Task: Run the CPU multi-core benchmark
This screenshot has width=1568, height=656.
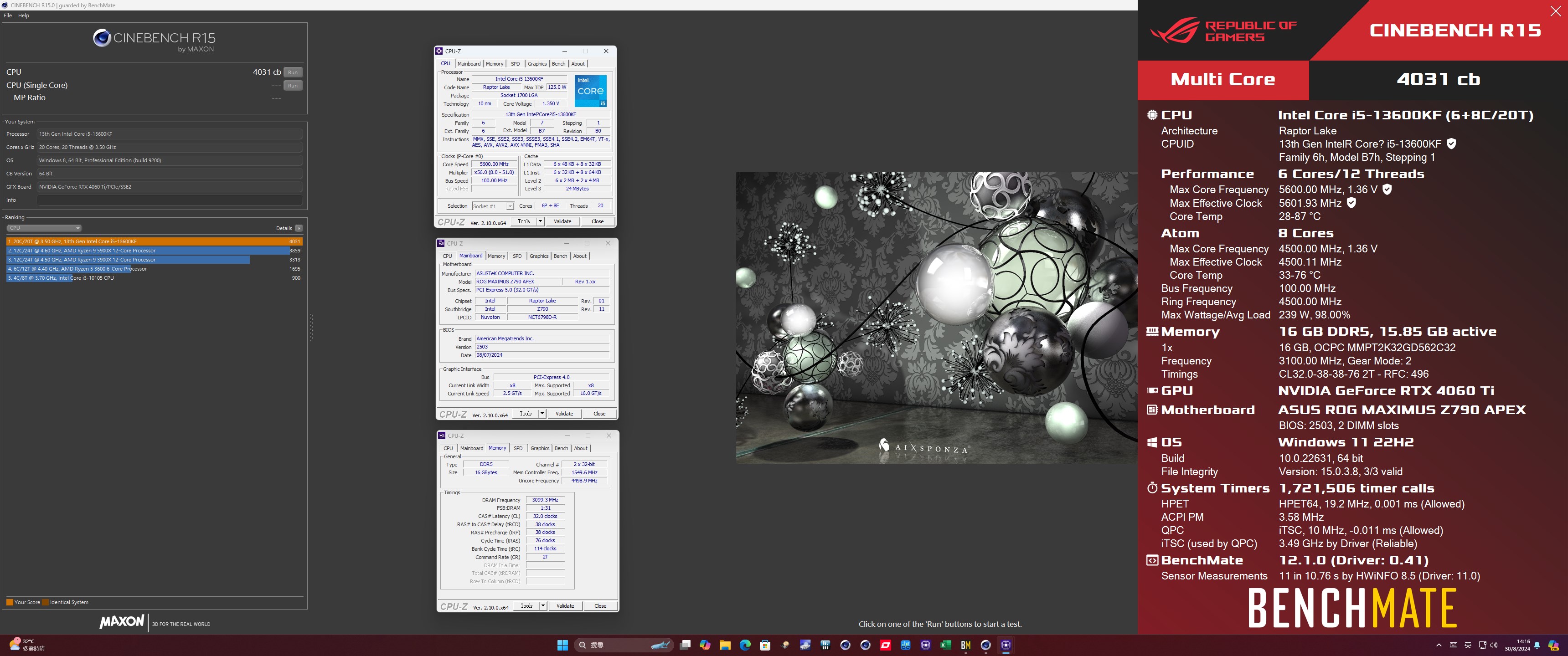Action: pos(293,72)
